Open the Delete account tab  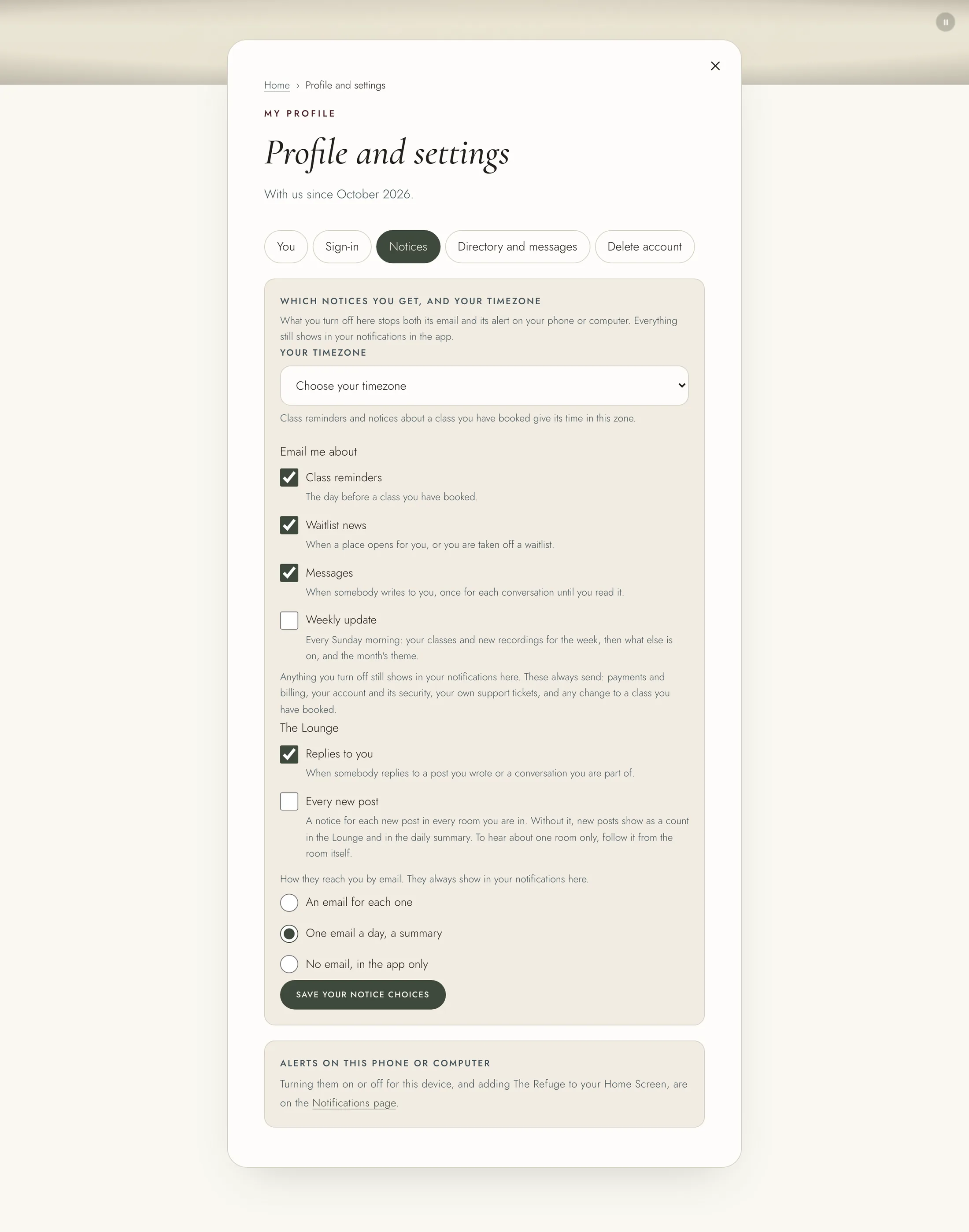[644, 247]
